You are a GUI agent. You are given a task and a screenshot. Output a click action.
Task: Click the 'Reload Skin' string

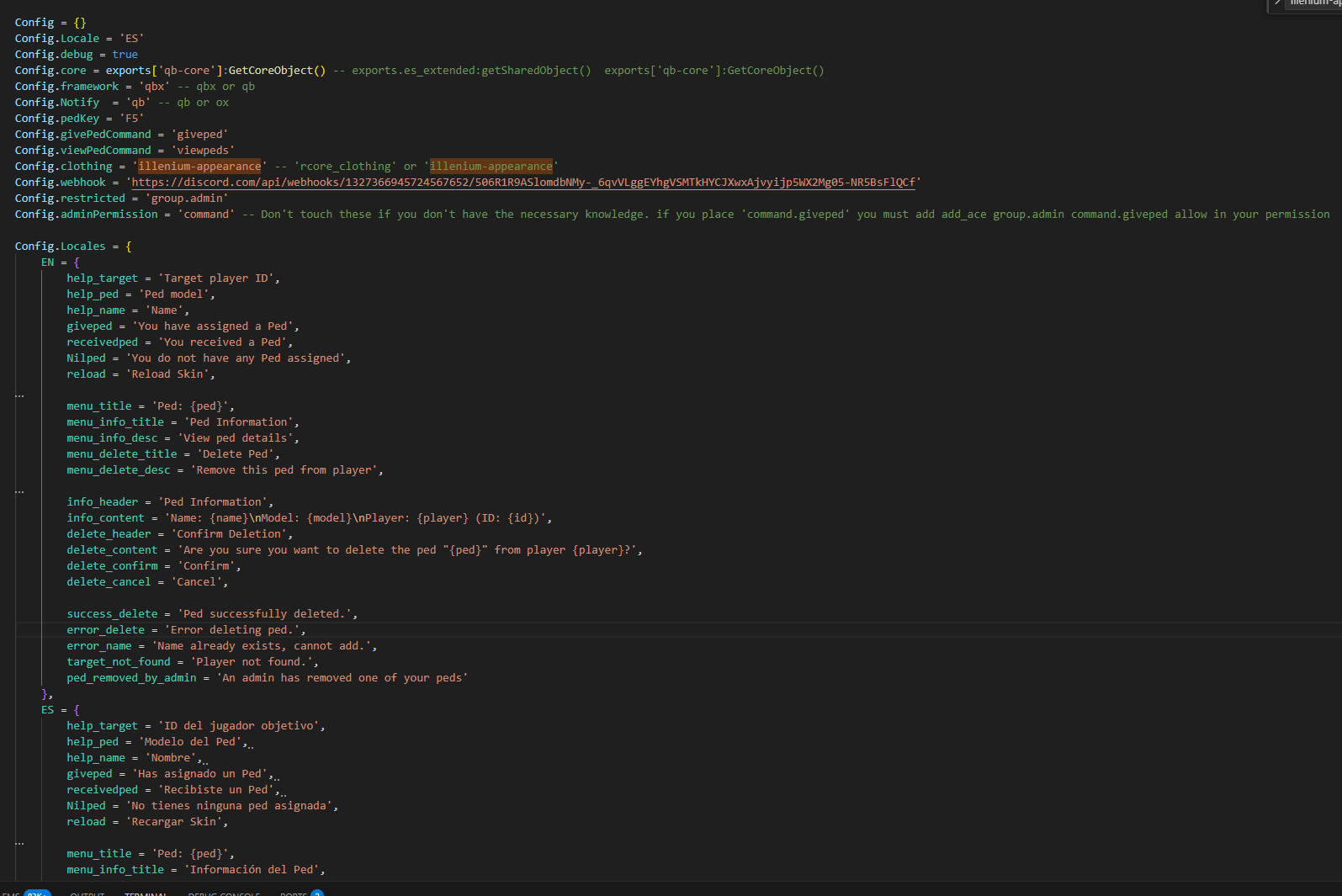pos(167,374)
